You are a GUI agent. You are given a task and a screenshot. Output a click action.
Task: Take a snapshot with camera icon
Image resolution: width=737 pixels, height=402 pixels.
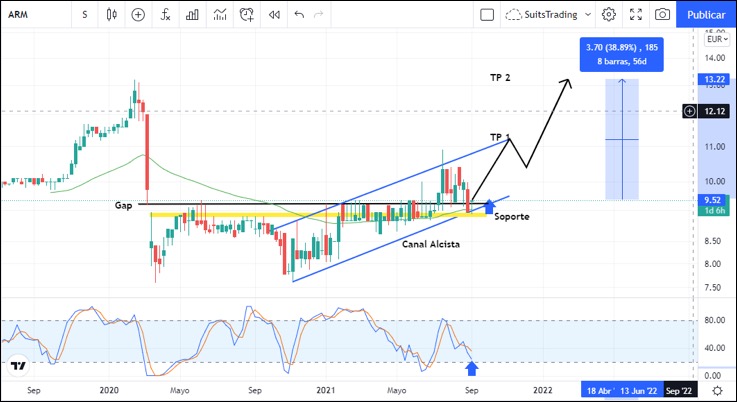(x=661, y=15)
